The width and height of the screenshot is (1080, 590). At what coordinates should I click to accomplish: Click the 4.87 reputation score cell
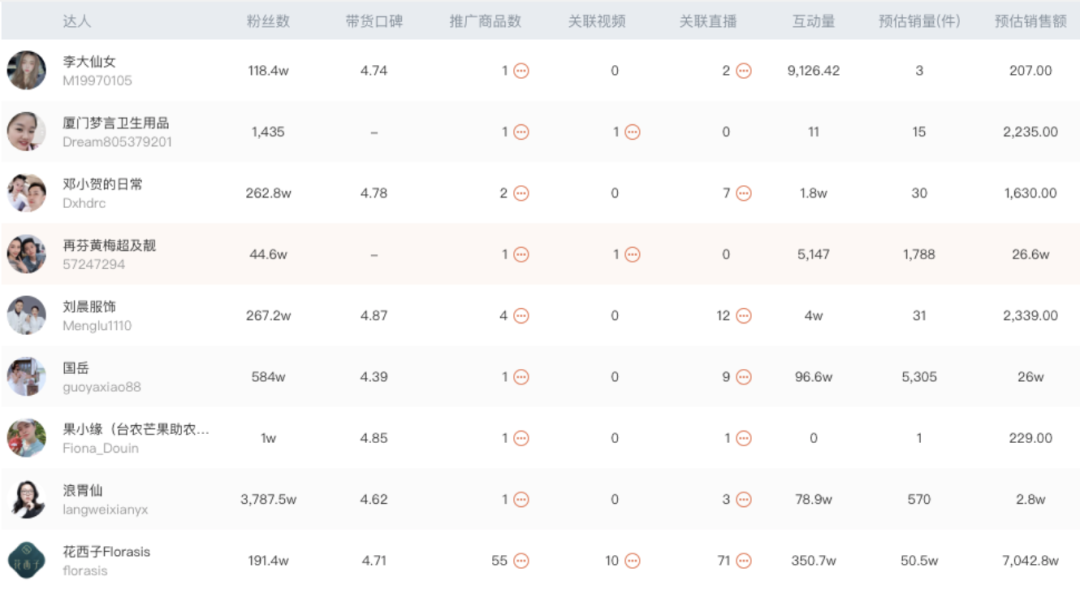374,316
